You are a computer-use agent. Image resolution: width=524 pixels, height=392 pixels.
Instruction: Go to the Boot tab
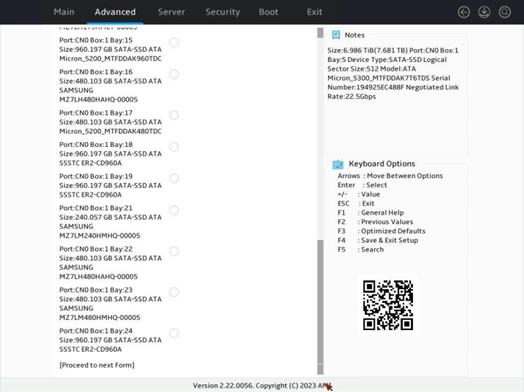pyautogui.click(x=268, y=12)
